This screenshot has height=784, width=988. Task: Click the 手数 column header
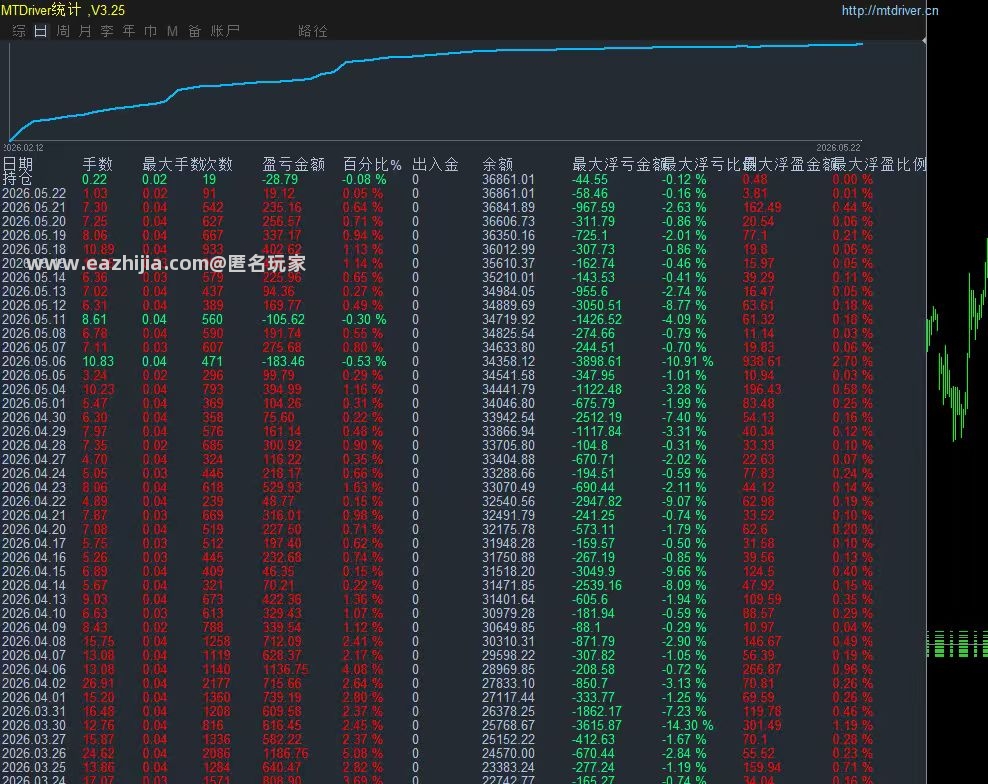pyautogui.click(x=98, y=164)
